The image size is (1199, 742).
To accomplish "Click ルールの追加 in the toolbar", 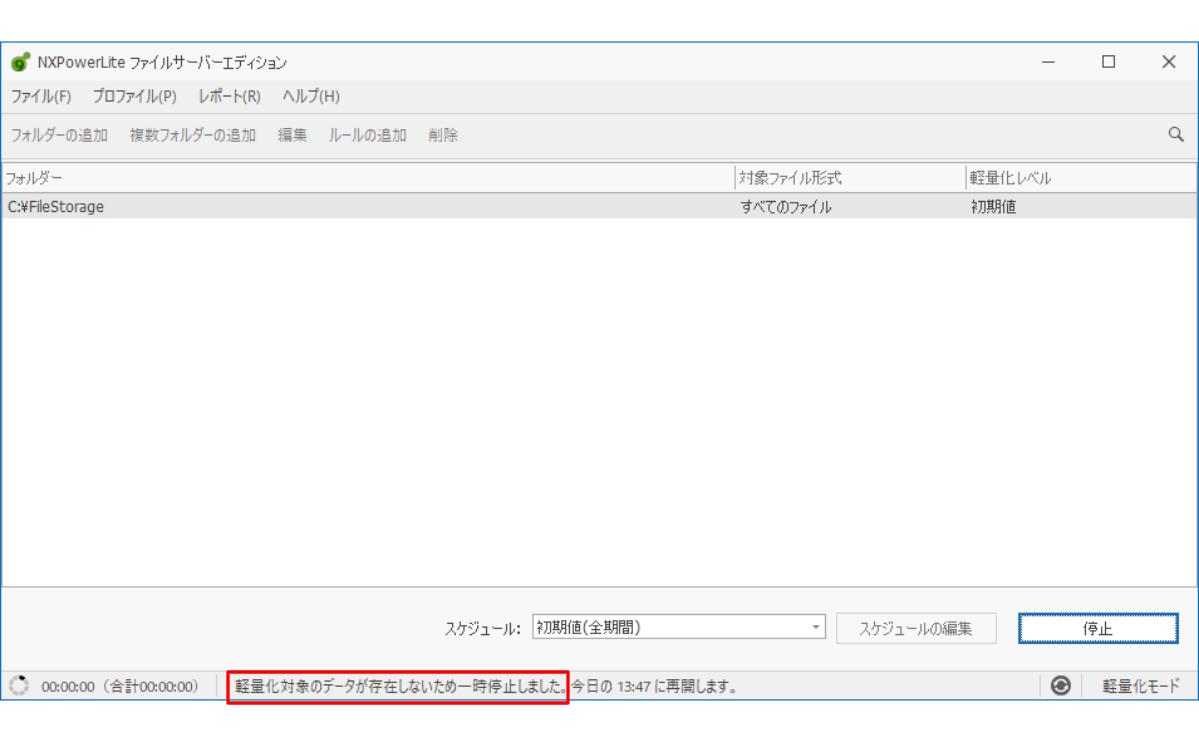I will pos(367,135).
